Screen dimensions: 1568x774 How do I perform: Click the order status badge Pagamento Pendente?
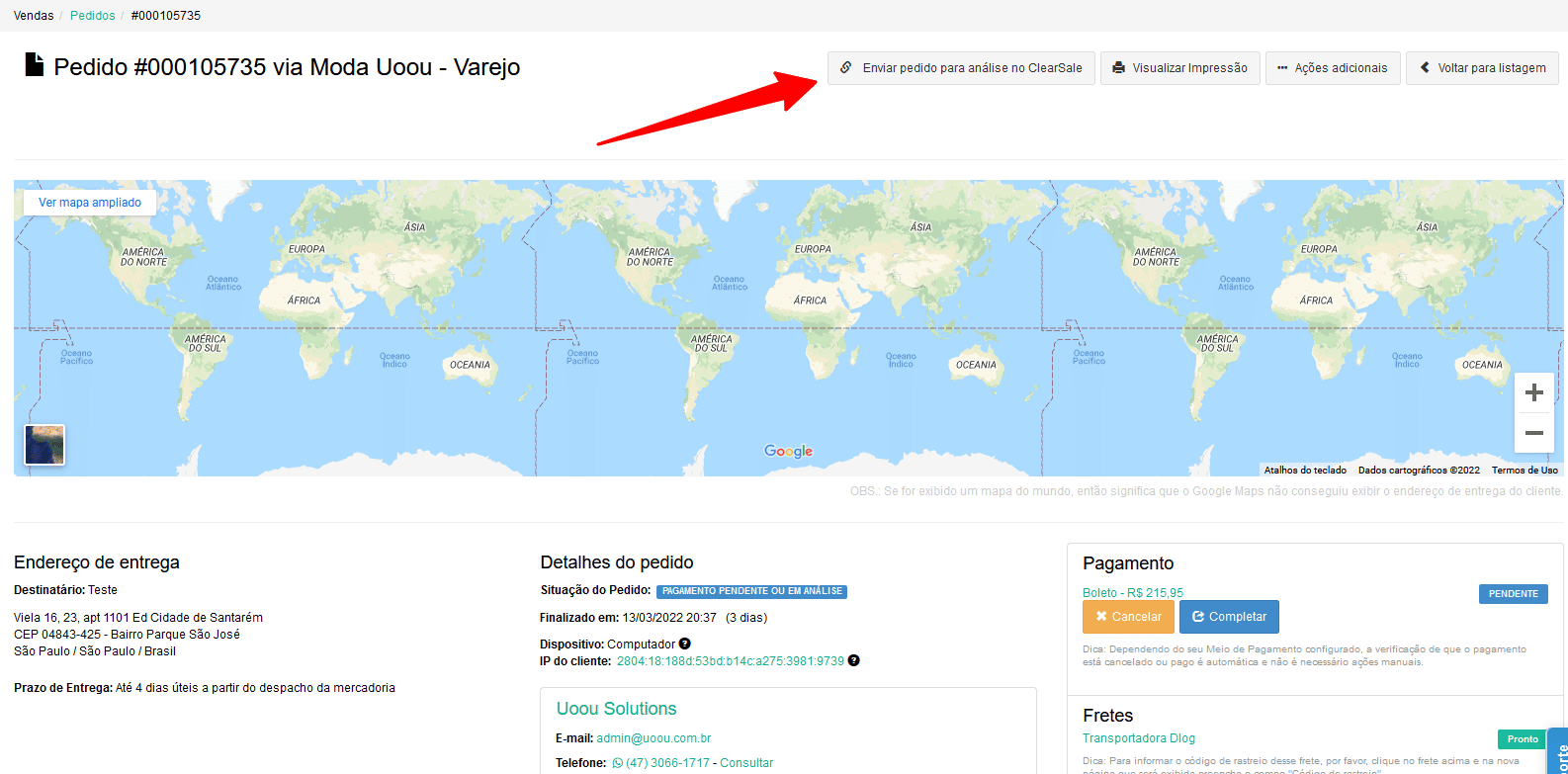[x=751, y=591]
